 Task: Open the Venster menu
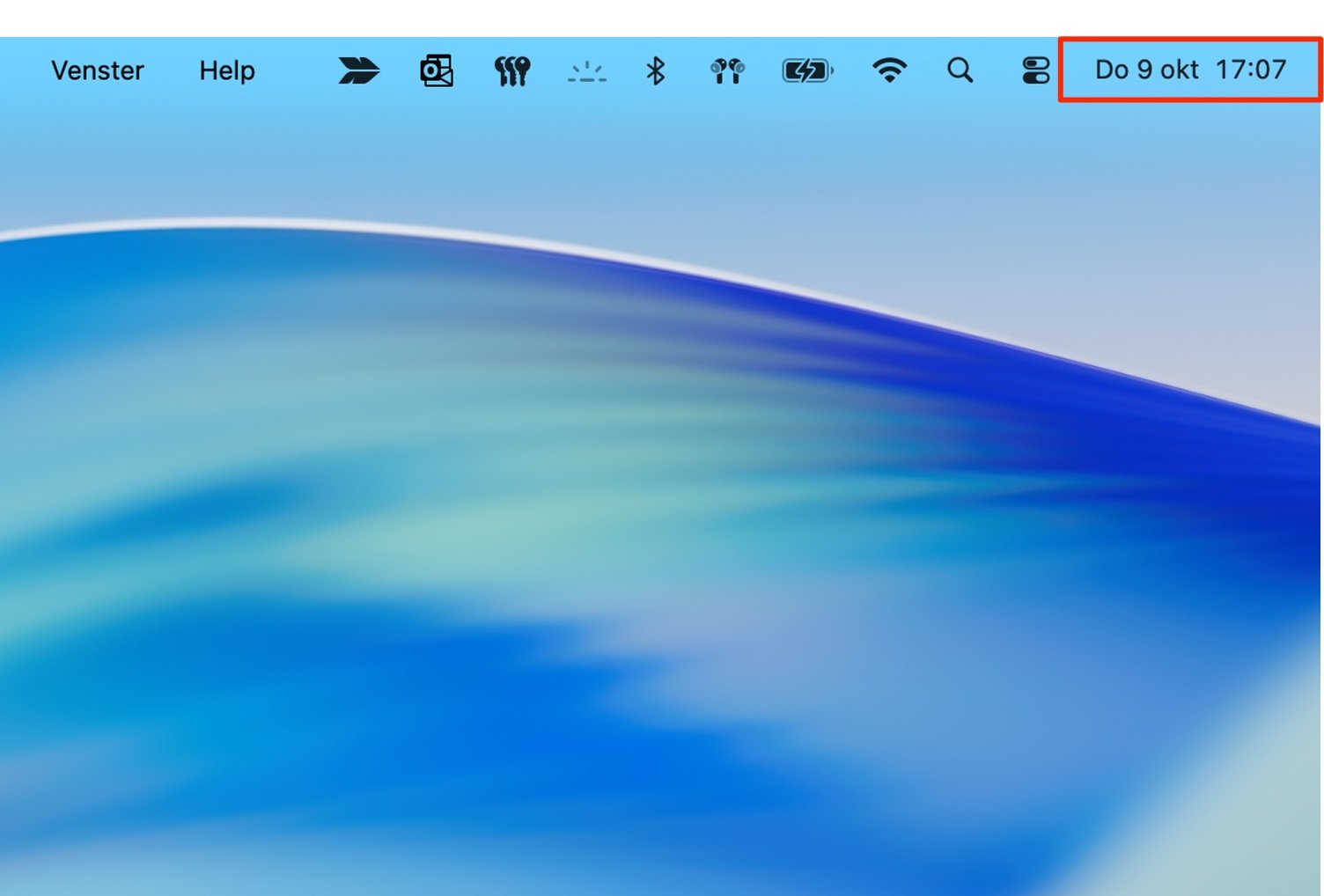97,70
